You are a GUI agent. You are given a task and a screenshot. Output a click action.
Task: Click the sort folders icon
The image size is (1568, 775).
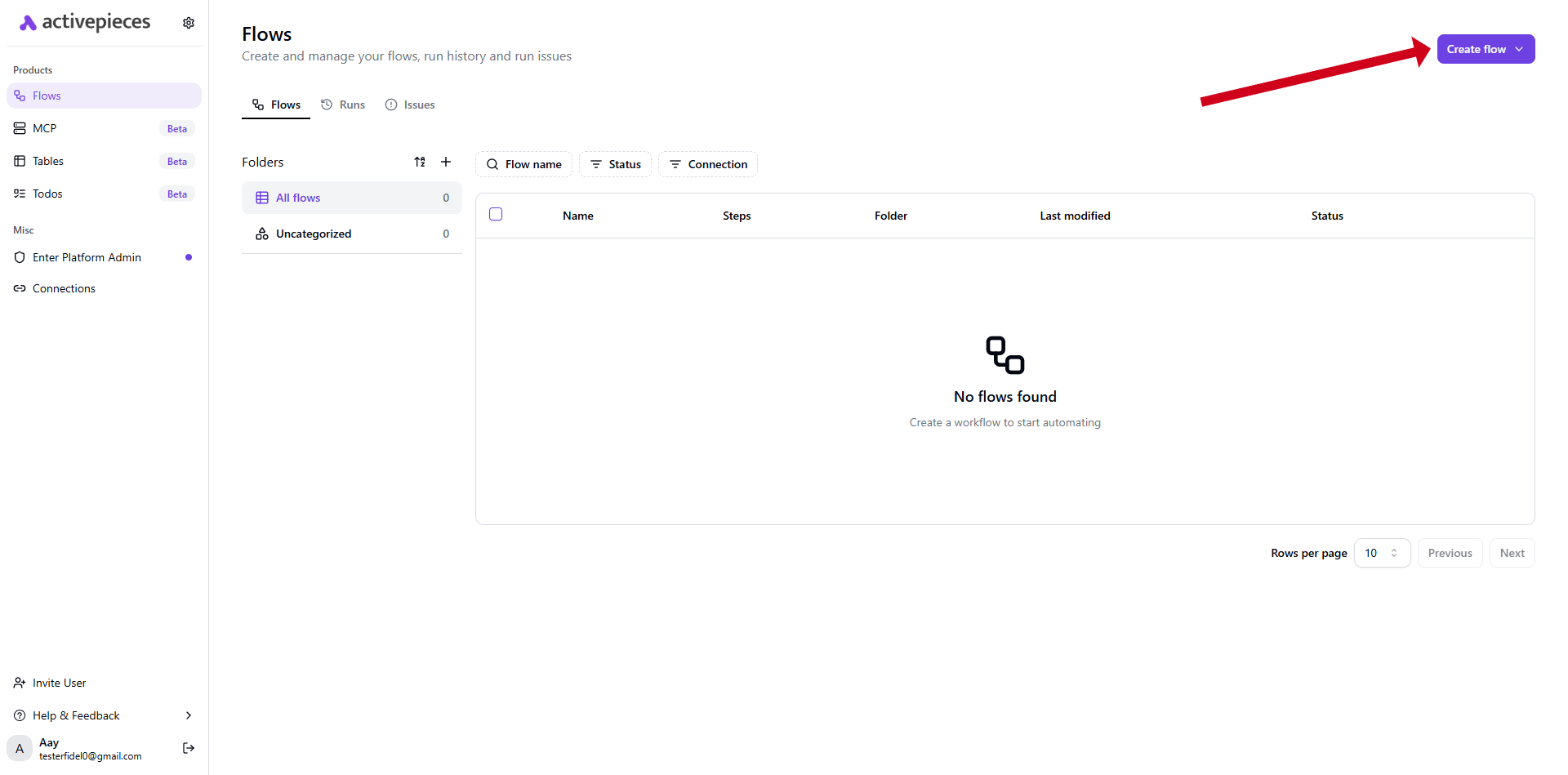coord(420,162)
